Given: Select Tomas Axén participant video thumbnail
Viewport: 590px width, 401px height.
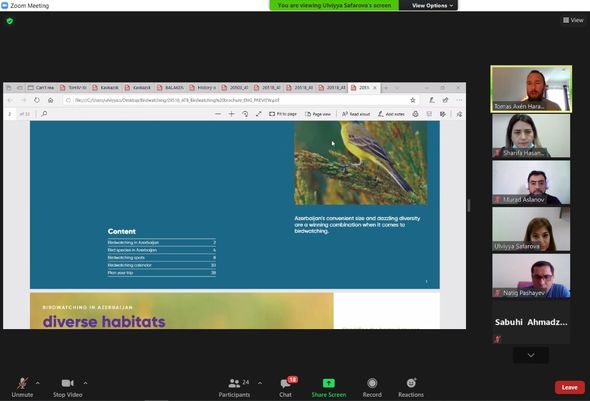Looking at the screenshot, I should point(531,89).
